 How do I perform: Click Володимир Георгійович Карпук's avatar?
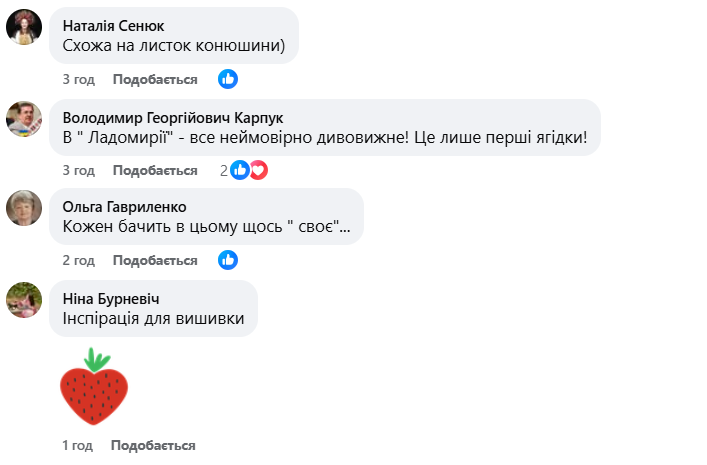24,119
